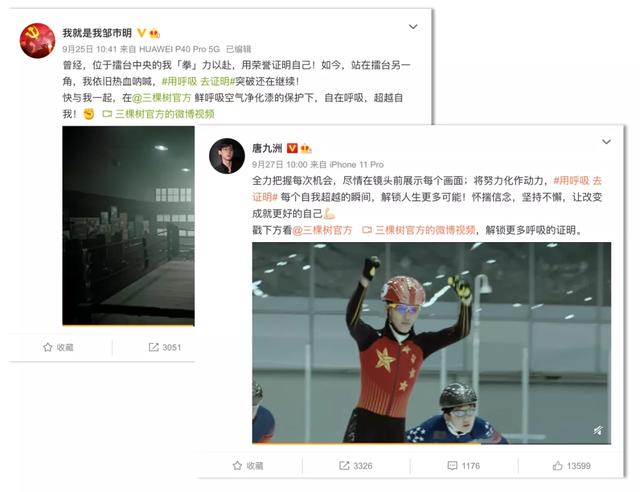The width and height of the screenshot is (640, 492).
Task: Open green hashtag #用呼吸 去证明# link
Action: click(198, 81)
